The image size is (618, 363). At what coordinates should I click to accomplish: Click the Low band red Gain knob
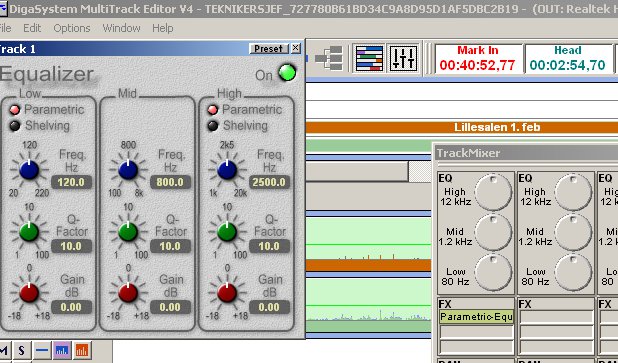click(29, 293)
